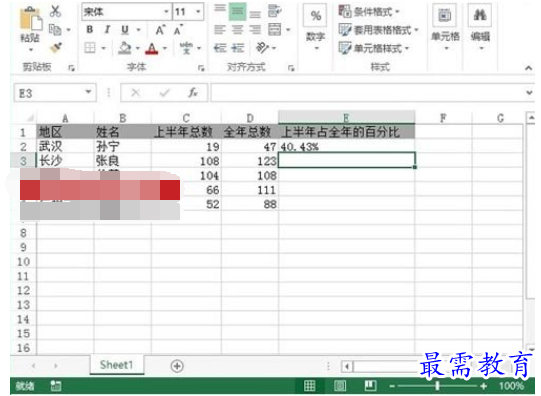
Task: Open the Name Box dropdown
Action: [88, 92]
